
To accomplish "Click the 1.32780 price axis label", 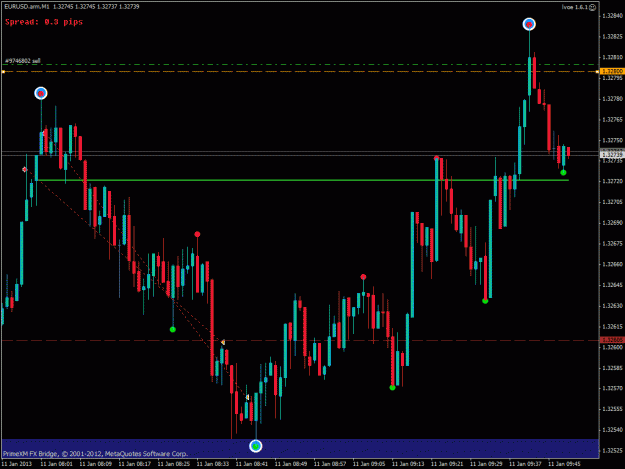I will [x=613, y=99].
